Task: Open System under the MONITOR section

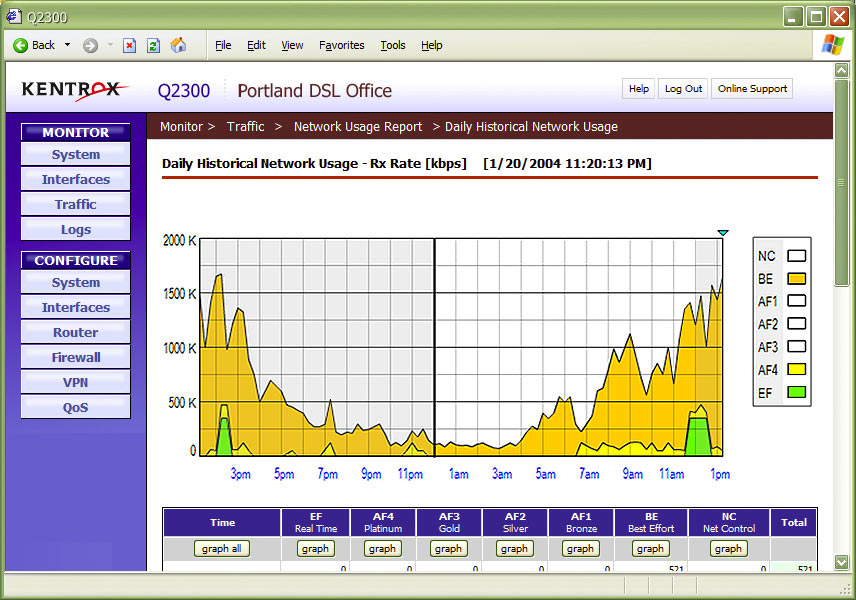Action: [x=76, y=155]
